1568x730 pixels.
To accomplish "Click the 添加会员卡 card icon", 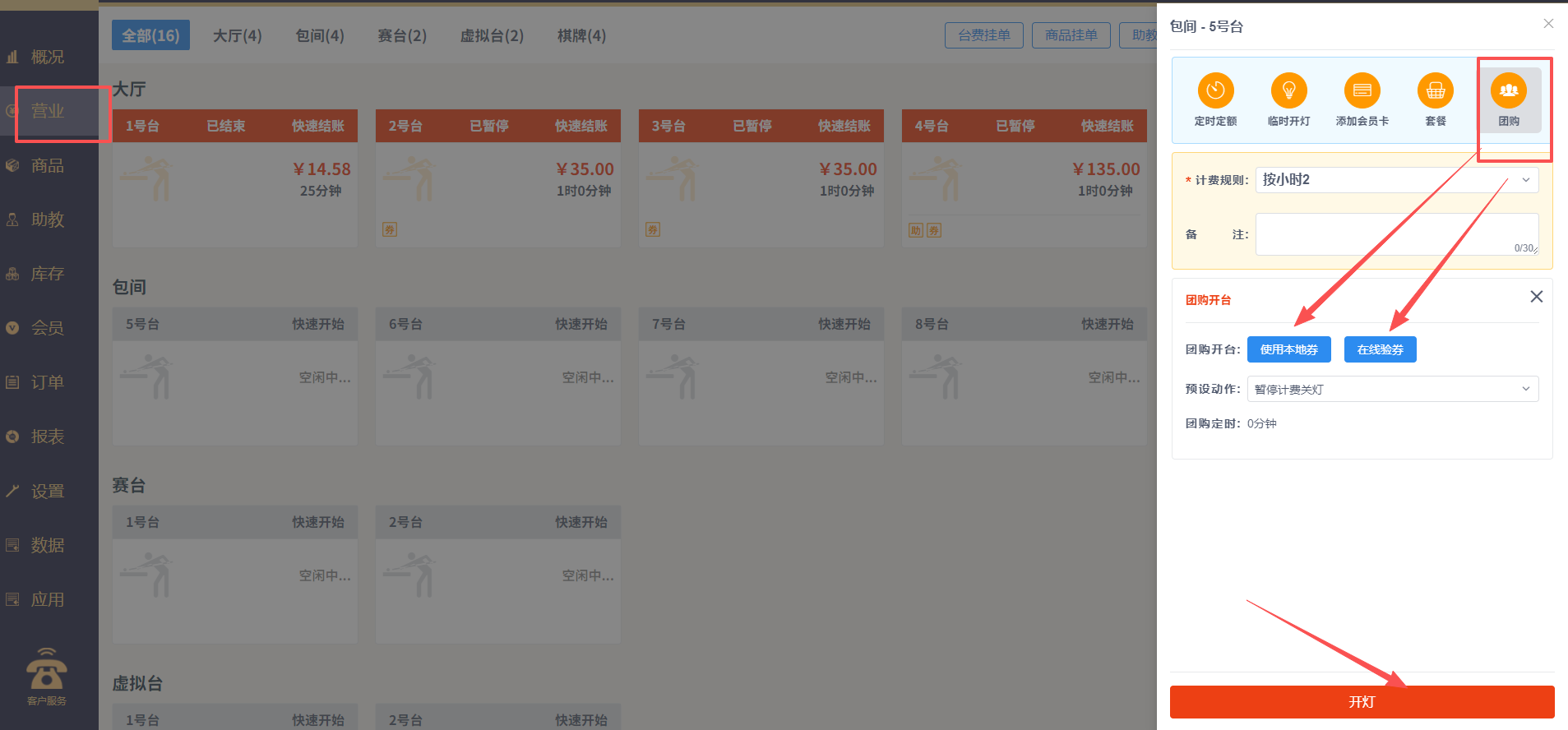I will coord(1362,91).
